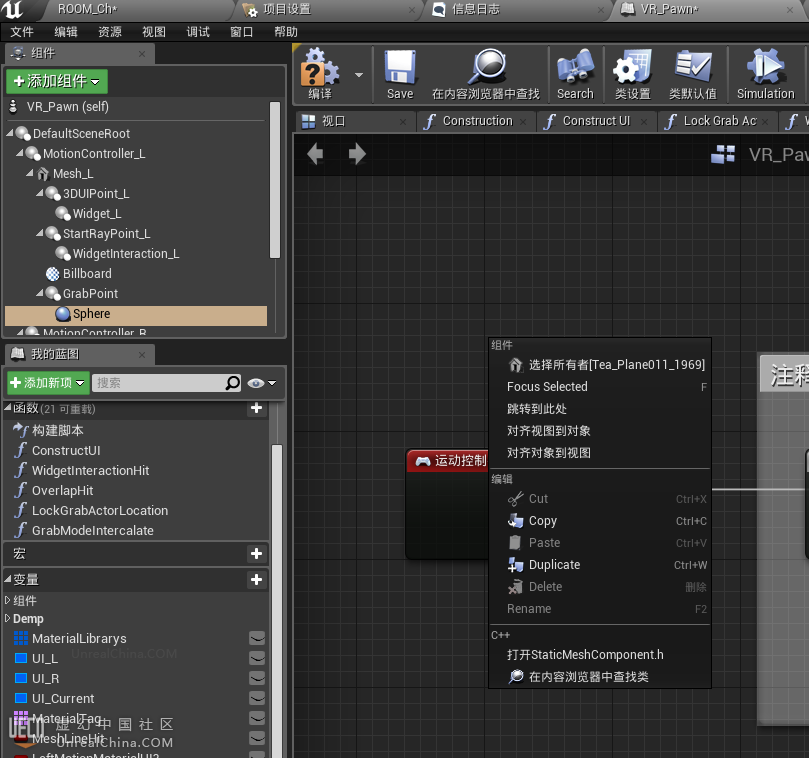Open the 视图 (View) menu
This screenshot has height=758, width=809.
coord(154,32)
